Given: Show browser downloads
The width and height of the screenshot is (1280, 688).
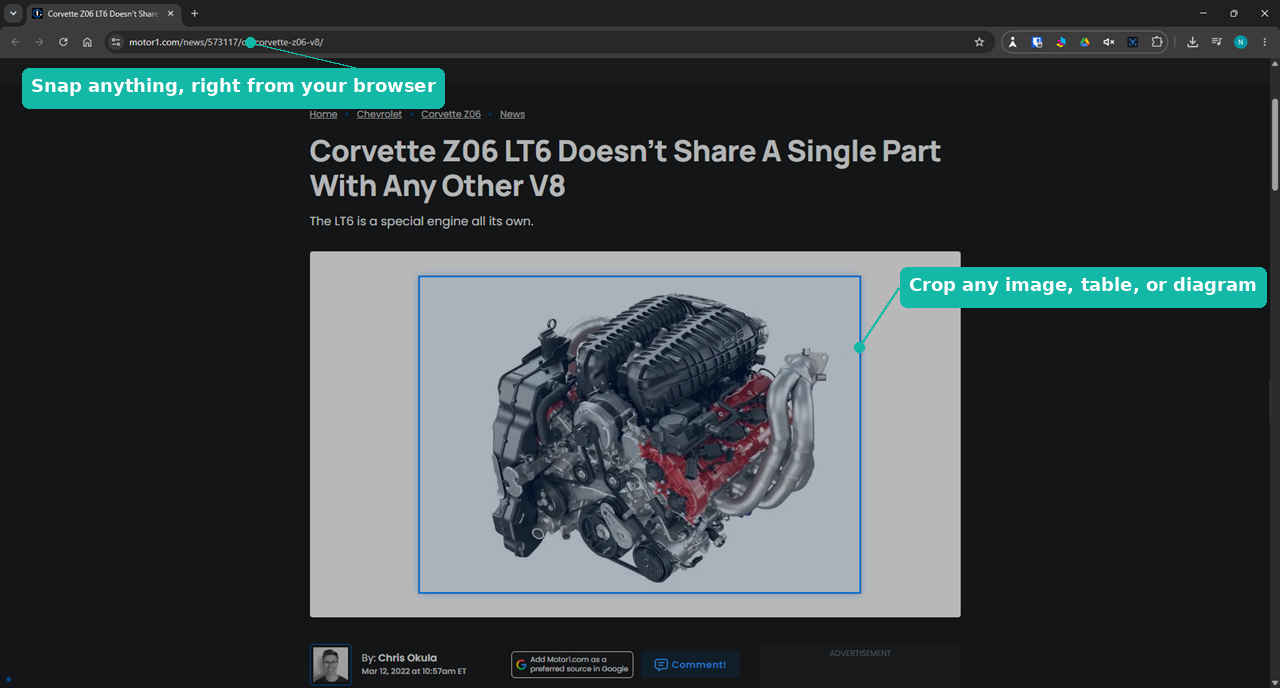Looking at the screenshot, I should 1193,42.
